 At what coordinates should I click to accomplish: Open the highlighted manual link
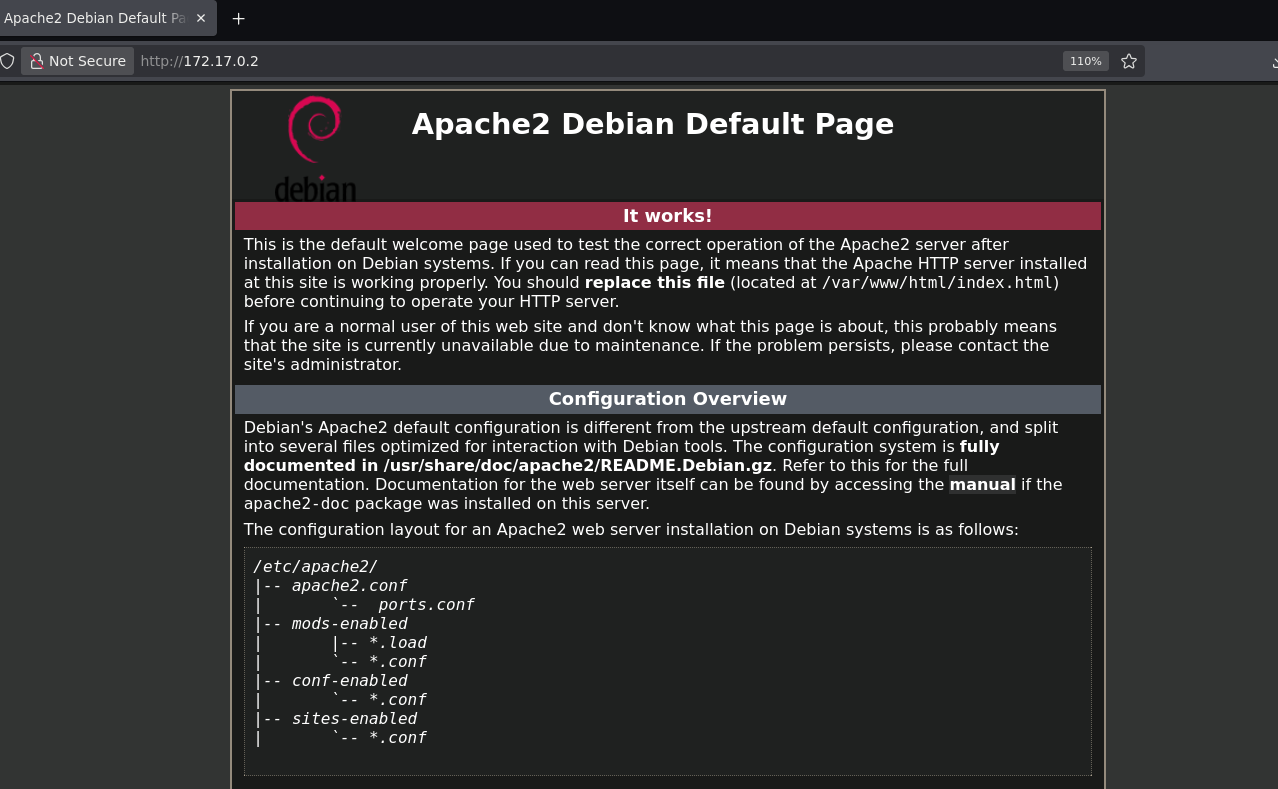tap(982, 484)
